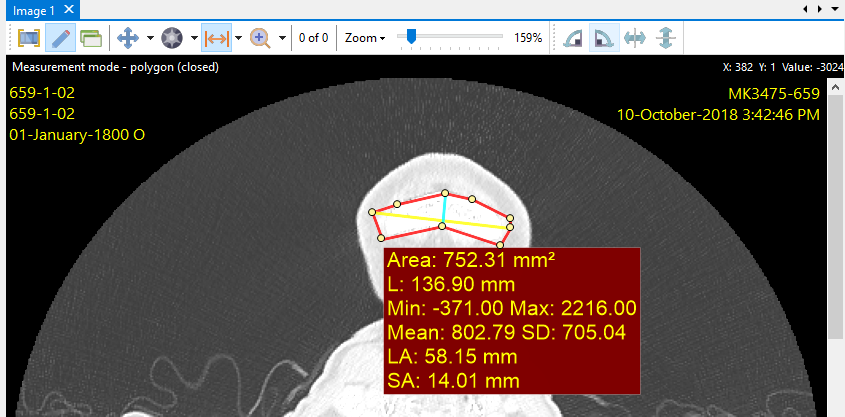This screenshot has height=417, width=845.
Task: Flip the image horizontally
Action: click(635, 38)
